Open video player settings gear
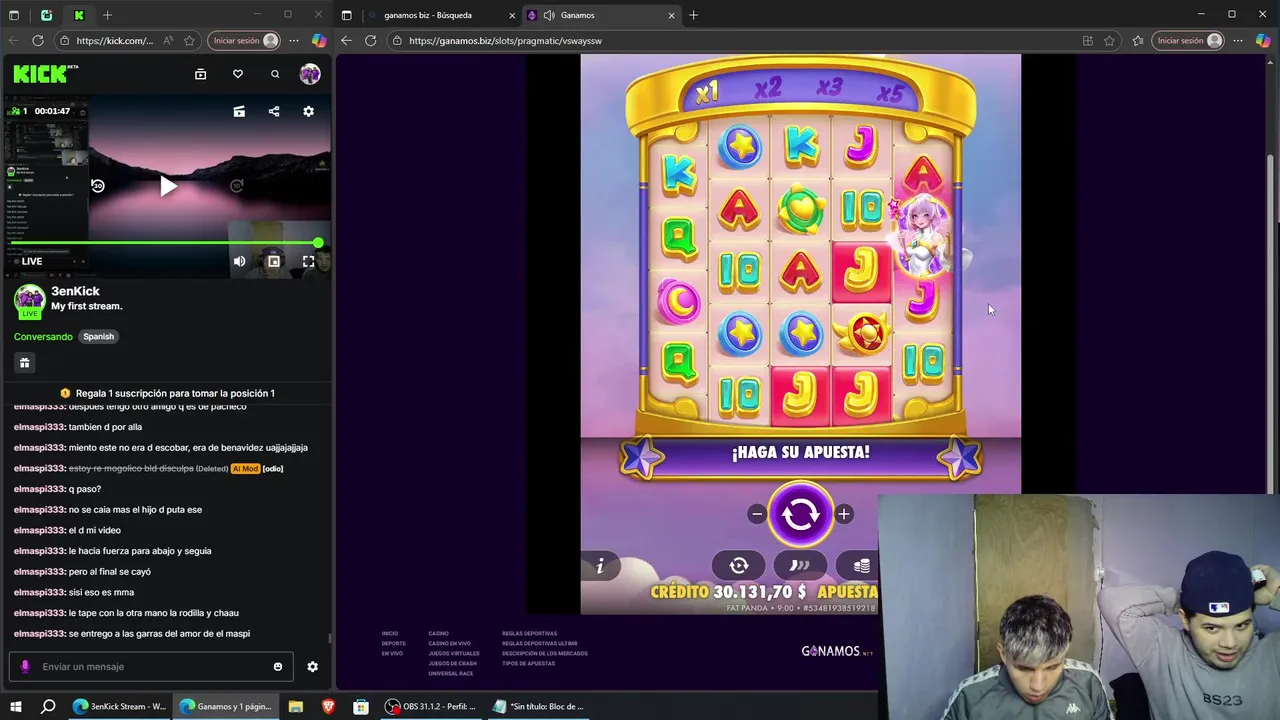The height and width of the screenshot is (720, 1280). (308, 111)
